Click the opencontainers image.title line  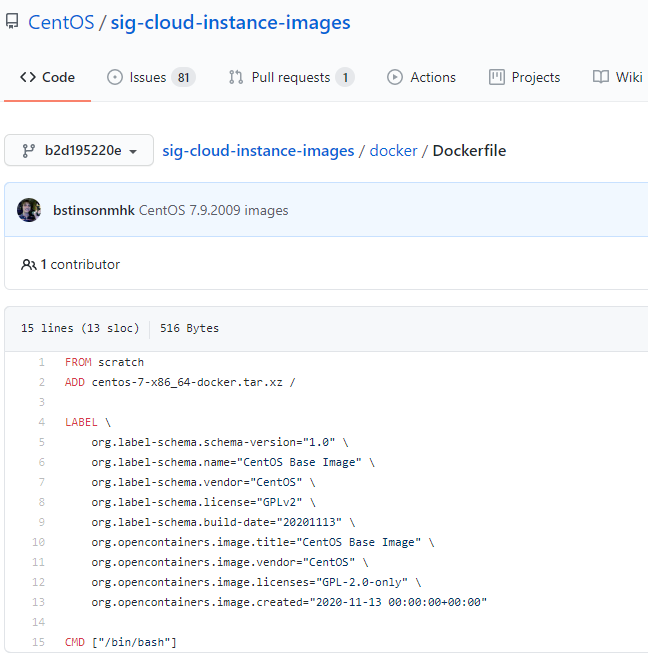tap(263, 542)
